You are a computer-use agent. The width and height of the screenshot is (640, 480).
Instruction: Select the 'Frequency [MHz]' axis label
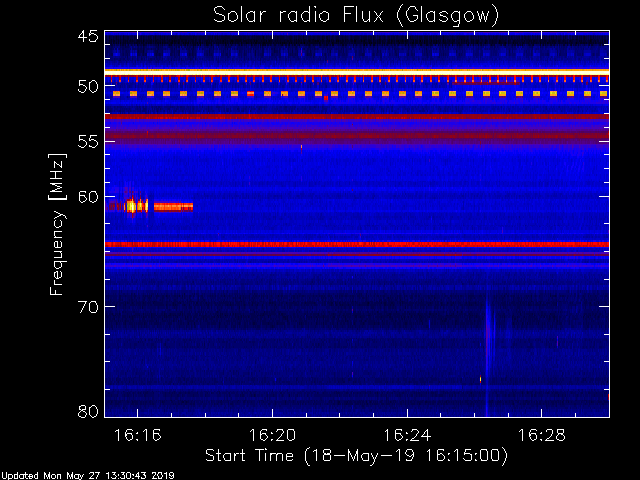tap(57, 224)
